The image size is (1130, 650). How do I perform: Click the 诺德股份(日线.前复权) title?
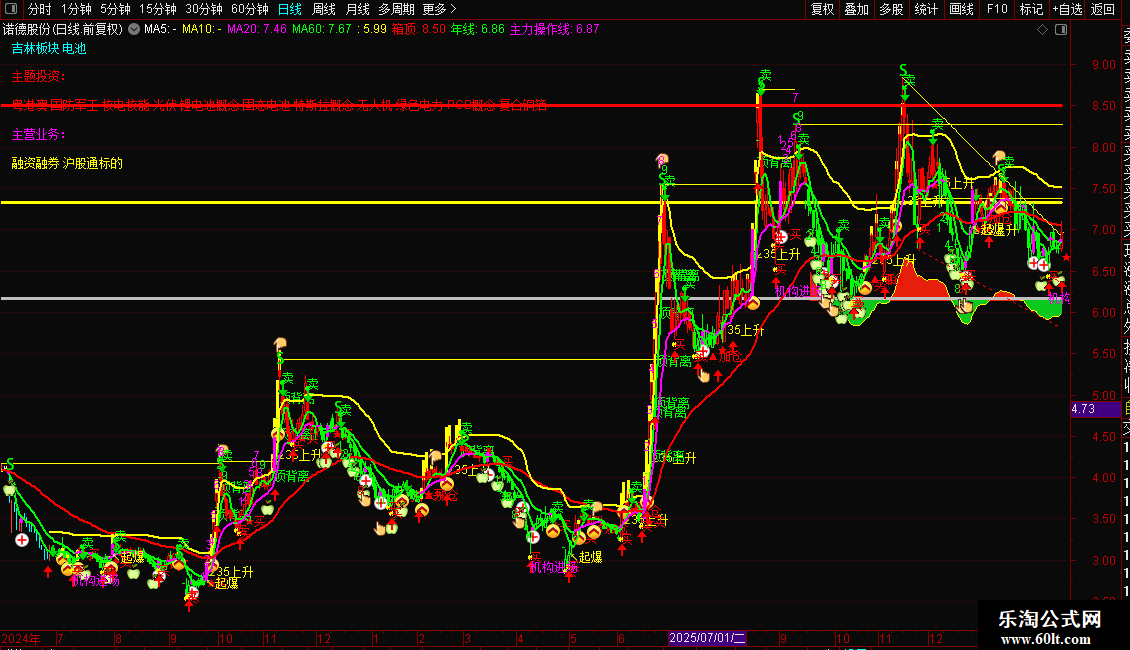[x=63, y=30]
